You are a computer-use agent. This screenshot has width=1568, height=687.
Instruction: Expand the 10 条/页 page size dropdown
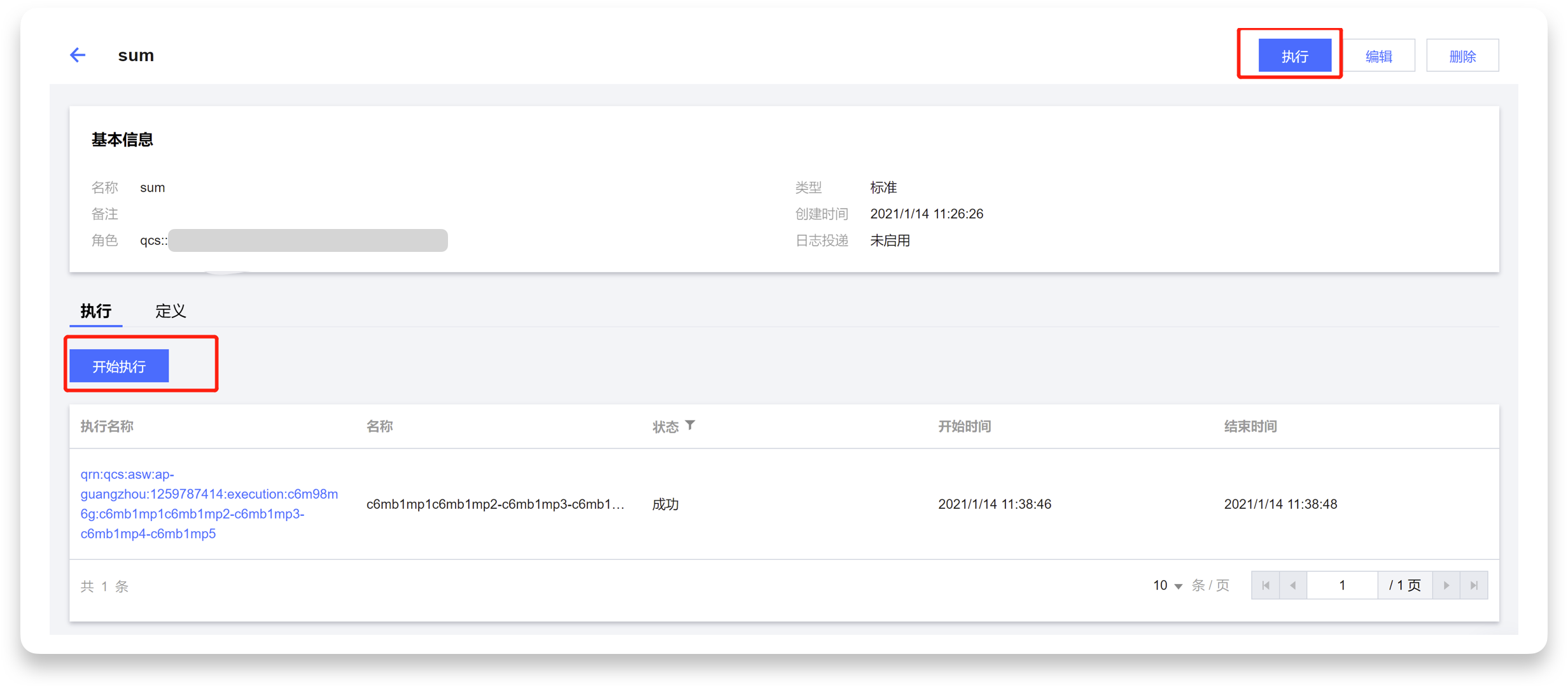point(1168,585)
